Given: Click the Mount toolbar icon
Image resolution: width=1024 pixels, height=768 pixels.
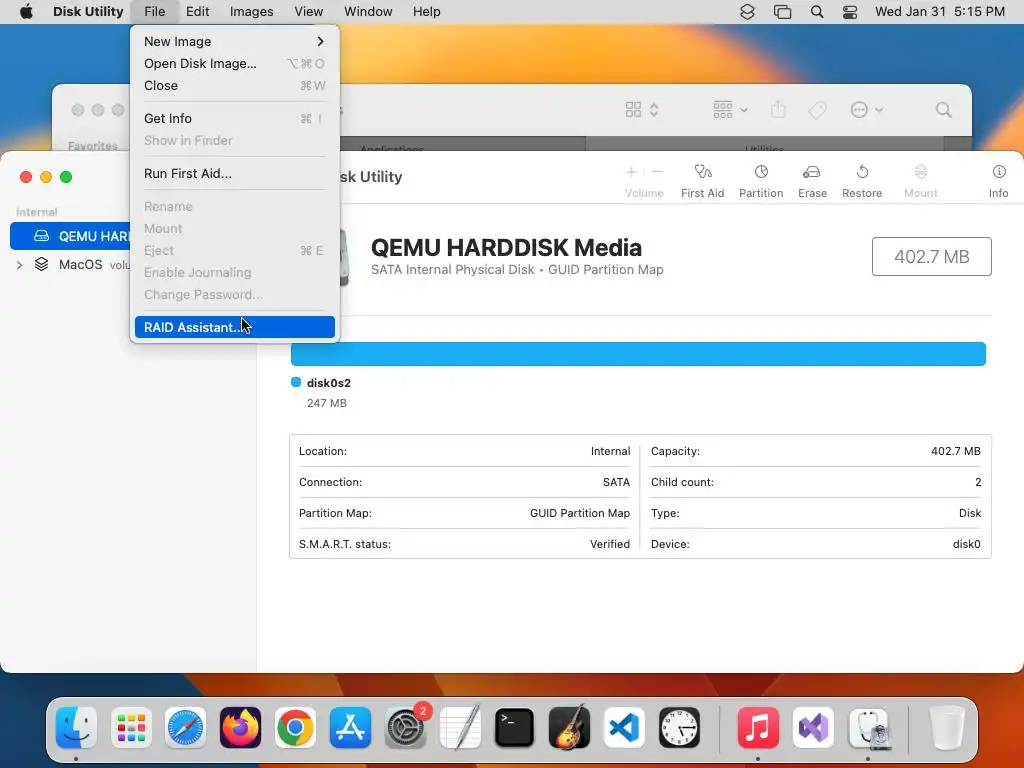Looking at the screenshot, I should pyautogui.click(x=921, y=172).
